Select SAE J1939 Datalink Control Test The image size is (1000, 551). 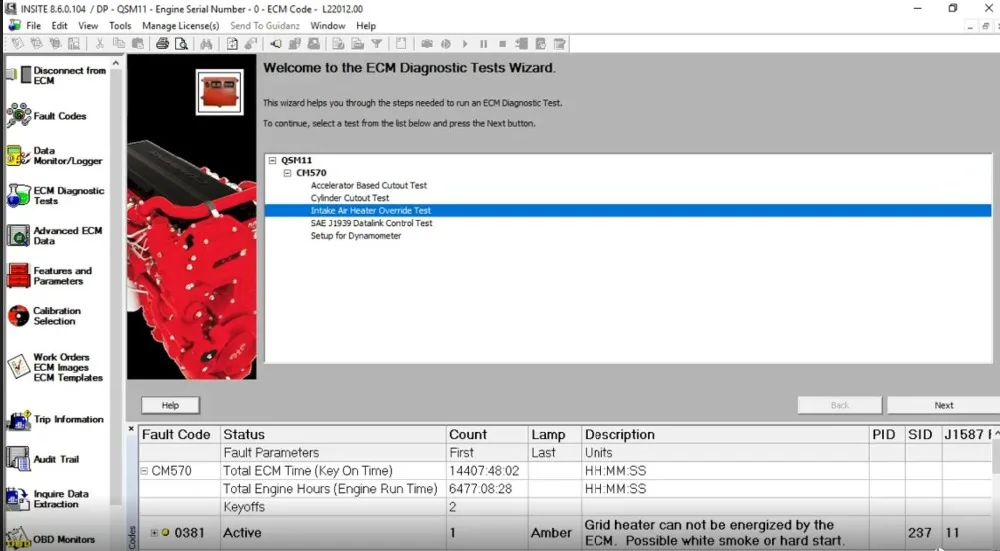coord(371,223)
